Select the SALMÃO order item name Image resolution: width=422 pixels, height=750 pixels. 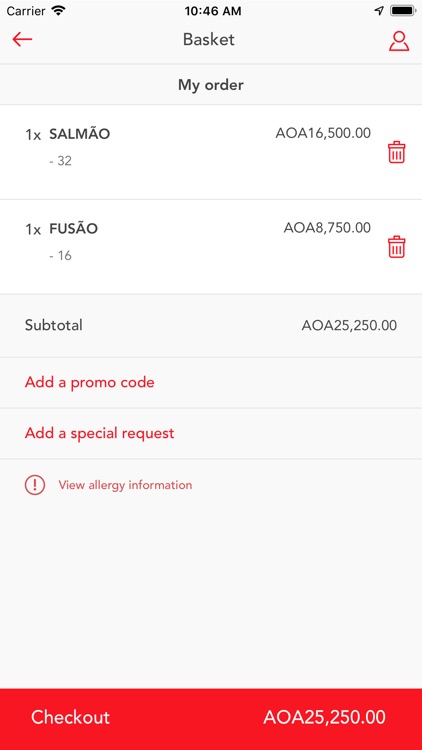pos(79,134)
